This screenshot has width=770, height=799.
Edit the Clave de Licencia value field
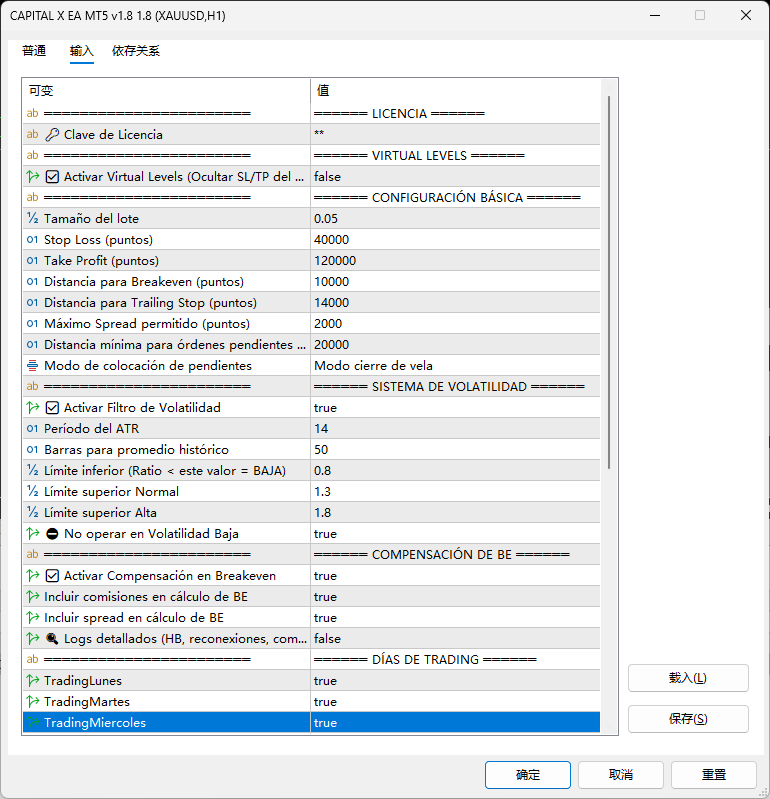455,135
